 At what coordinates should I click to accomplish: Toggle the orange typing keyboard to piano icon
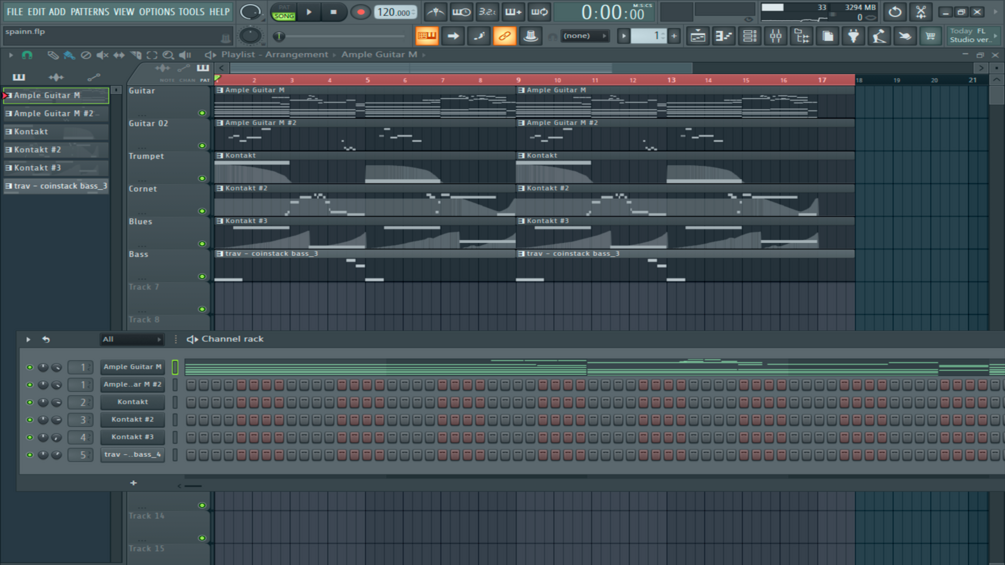click(x=427, y=36)
